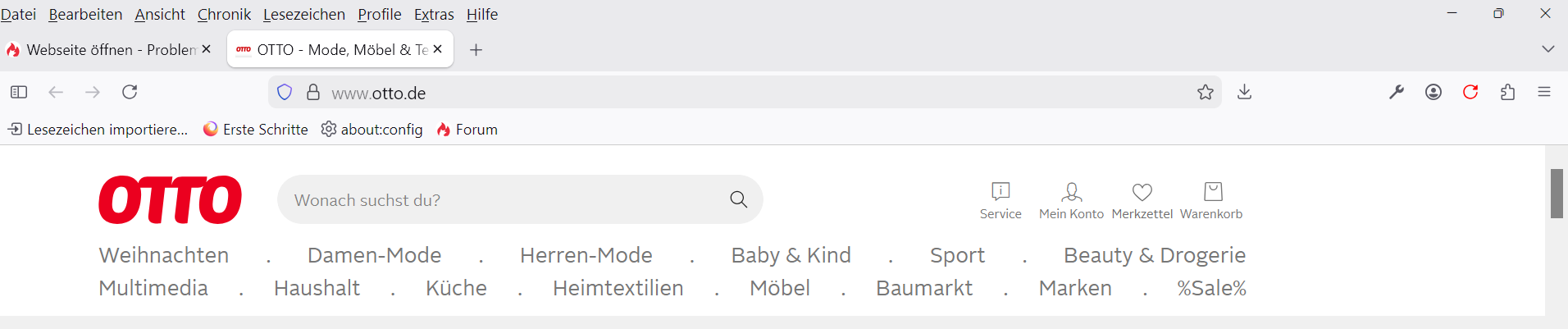1568x329 pixels.
Task: Click the Wonach suchst du search field
Action: point(500,200)
